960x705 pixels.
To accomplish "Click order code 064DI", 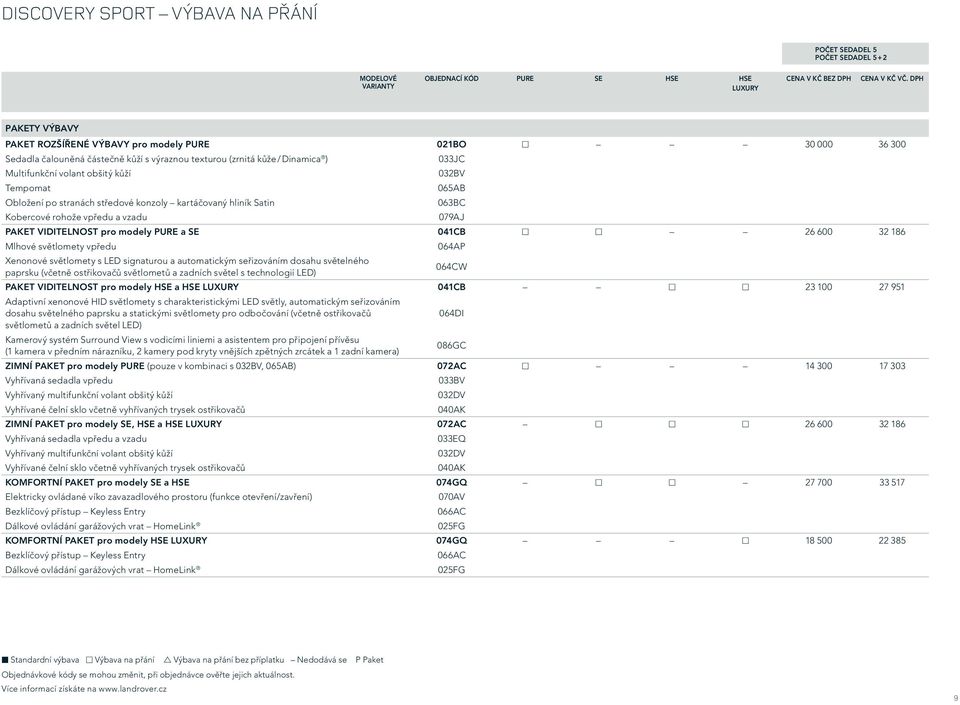I will click(451, 313).
